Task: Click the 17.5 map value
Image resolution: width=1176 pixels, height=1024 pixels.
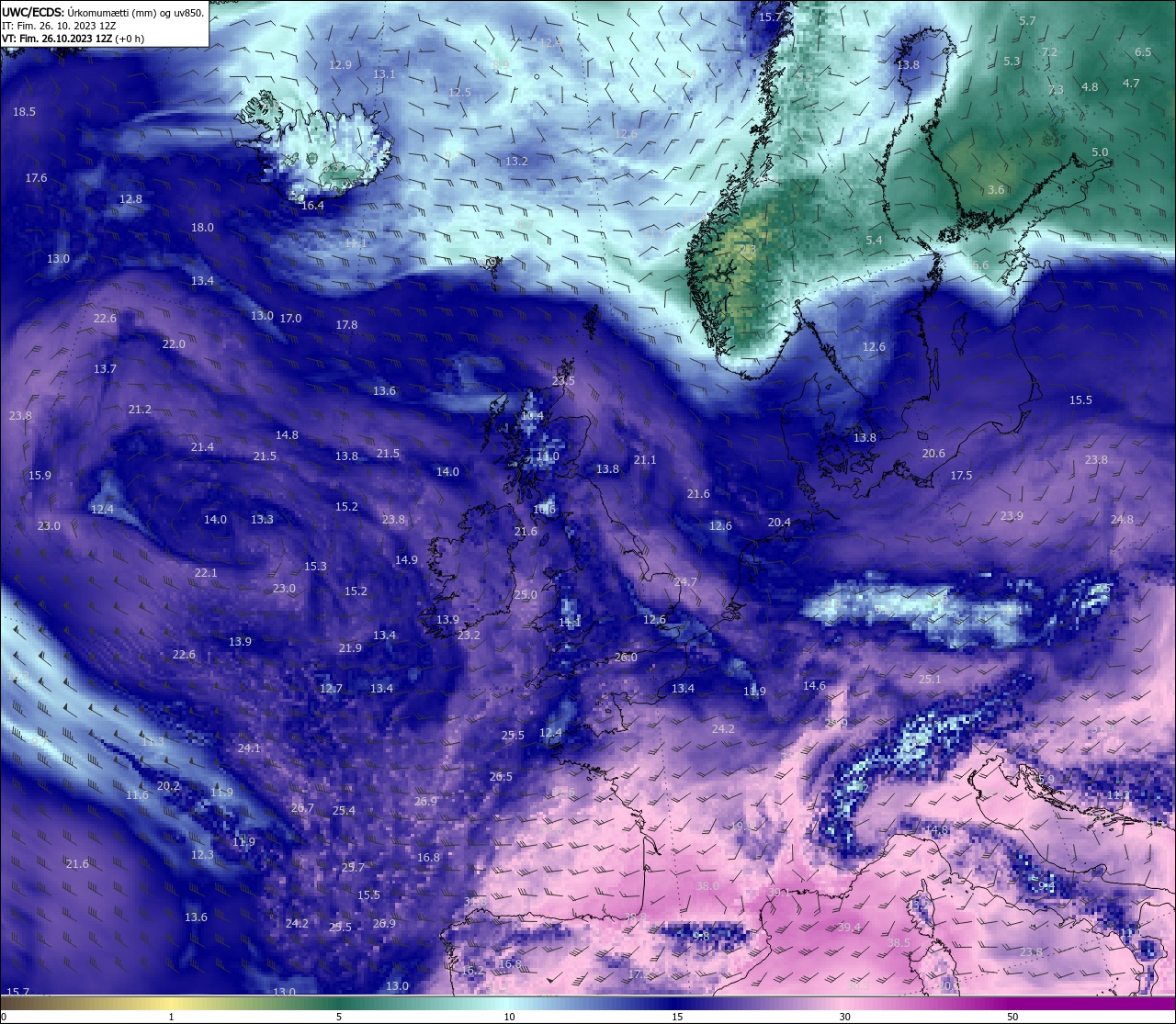Action: [961, 476]
